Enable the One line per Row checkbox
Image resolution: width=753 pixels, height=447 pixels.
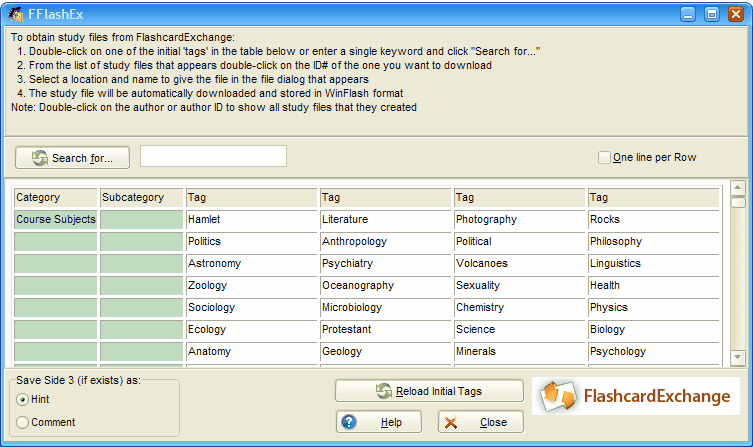(x=604, y=157)
